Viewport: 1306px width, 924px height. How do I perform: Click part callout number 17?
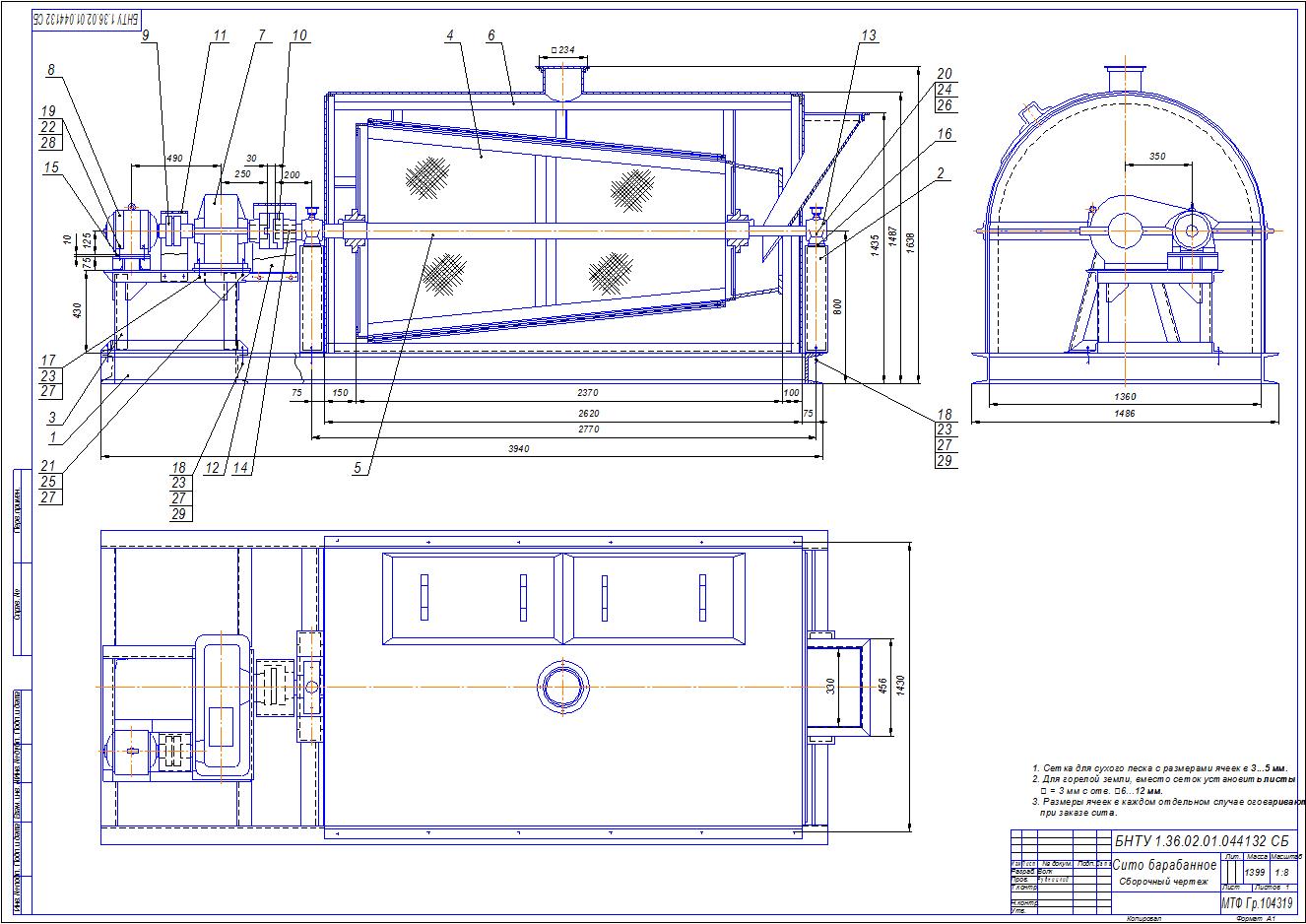50,360
